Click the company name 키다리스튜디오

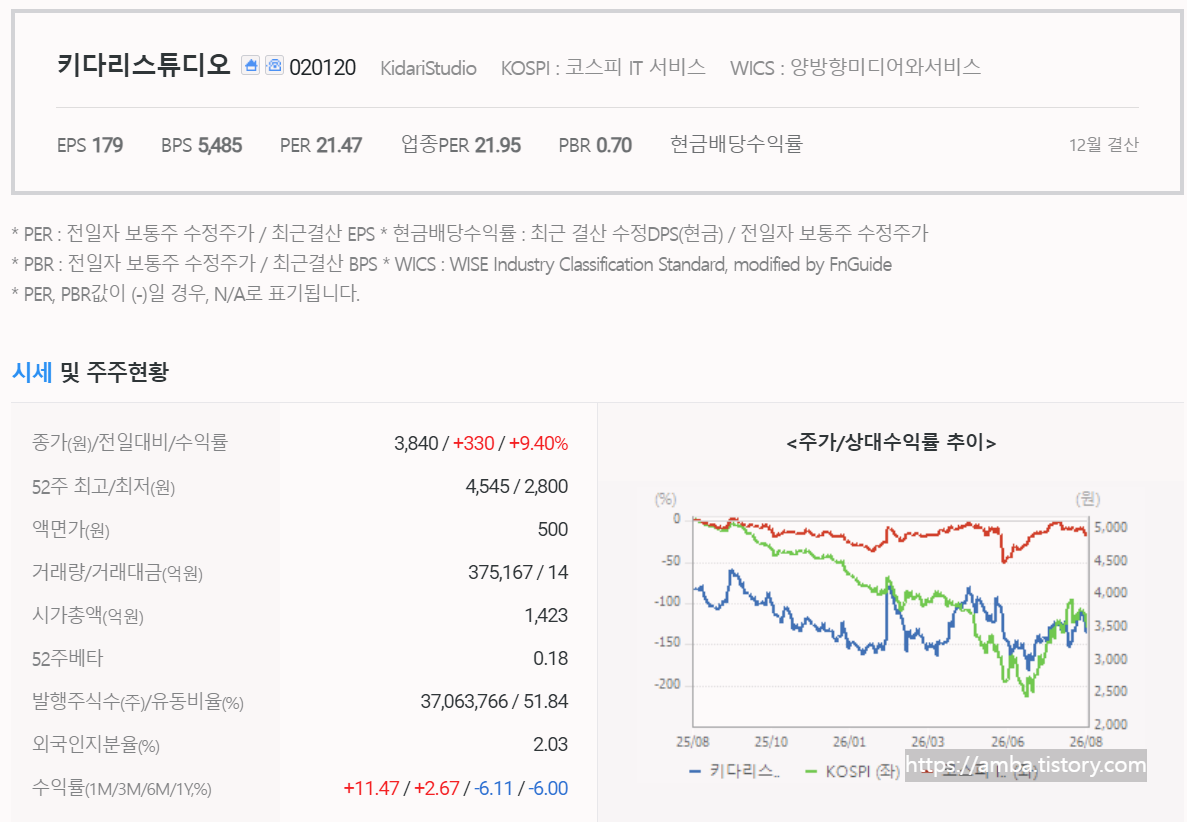(144, 65)
